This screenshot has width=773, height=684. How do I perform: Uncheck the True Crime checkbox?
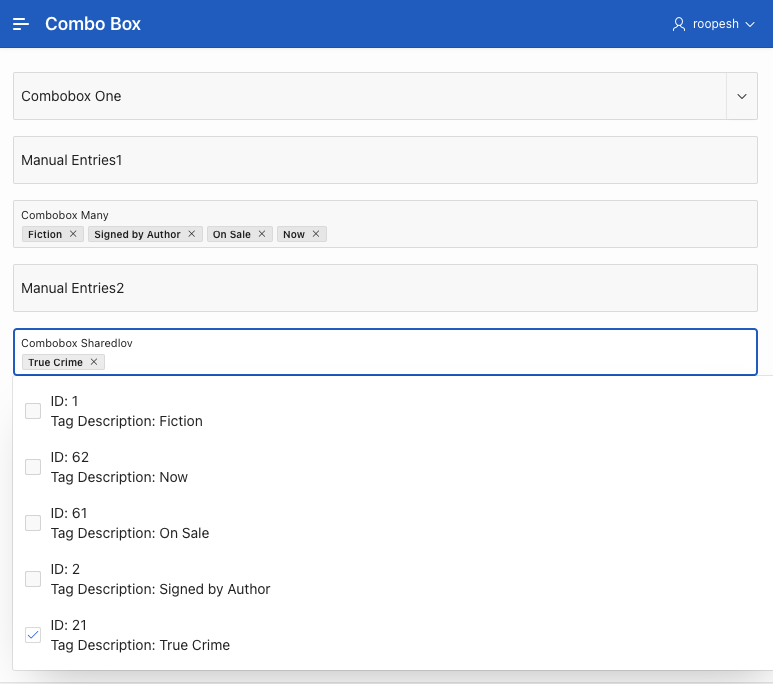[x=33, y=635]
